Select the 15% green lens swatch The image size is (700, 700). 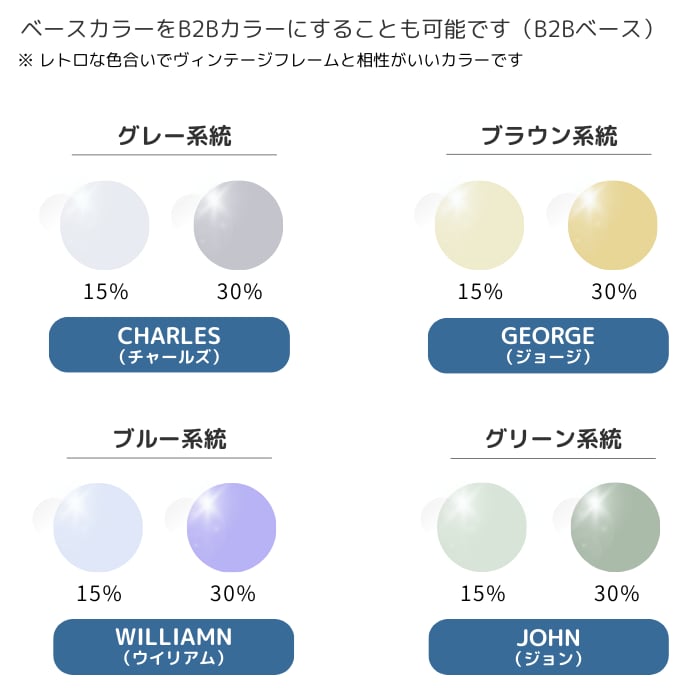pos(482,527)
